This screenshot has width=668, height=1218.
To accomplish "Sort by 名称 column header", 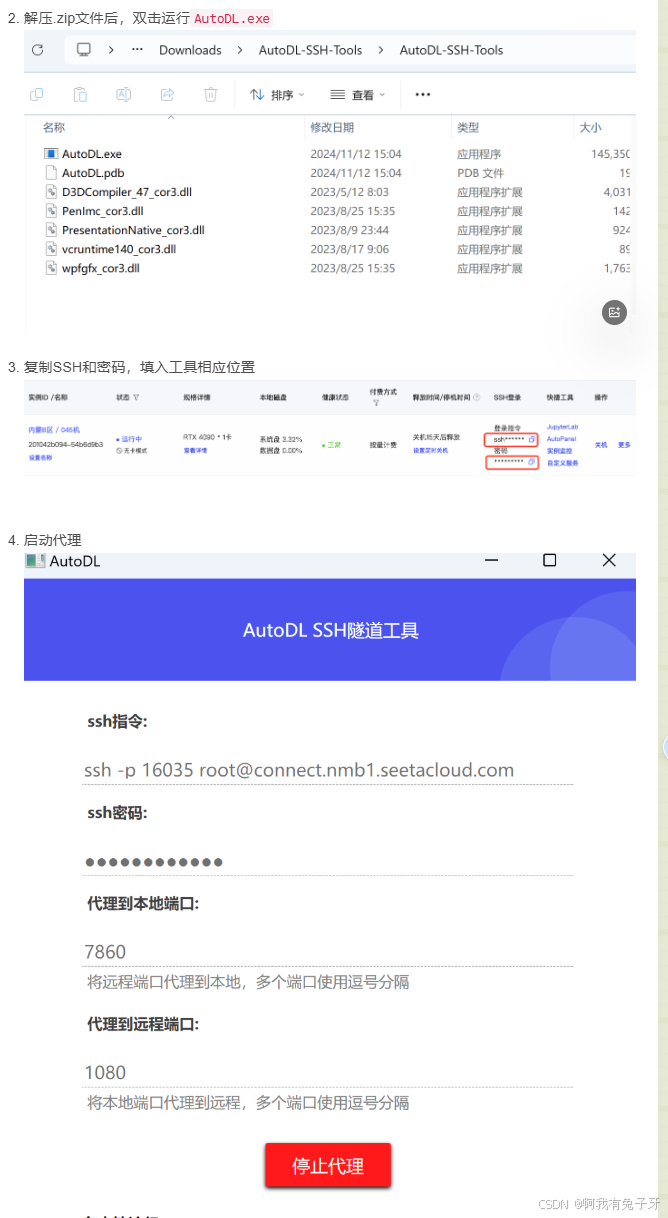I will [54, 128].
